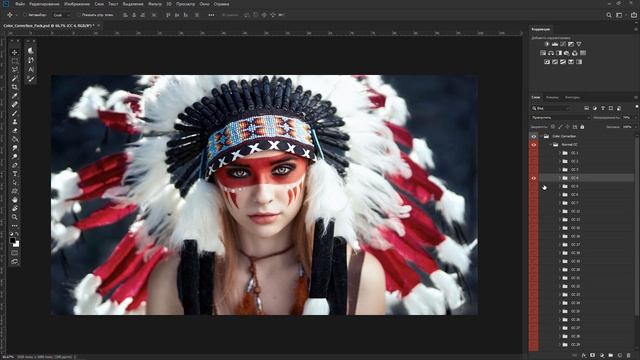Add a Brightness/Contrast adjustment
640x360 pixels.
[x=547, y=44]
